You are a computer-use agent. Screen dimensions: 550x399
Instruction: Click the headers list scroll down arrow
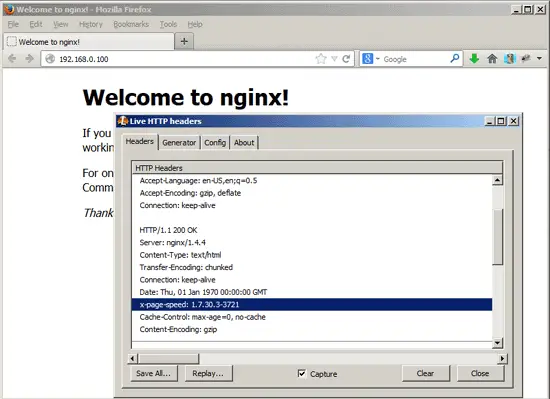[497, 343]
